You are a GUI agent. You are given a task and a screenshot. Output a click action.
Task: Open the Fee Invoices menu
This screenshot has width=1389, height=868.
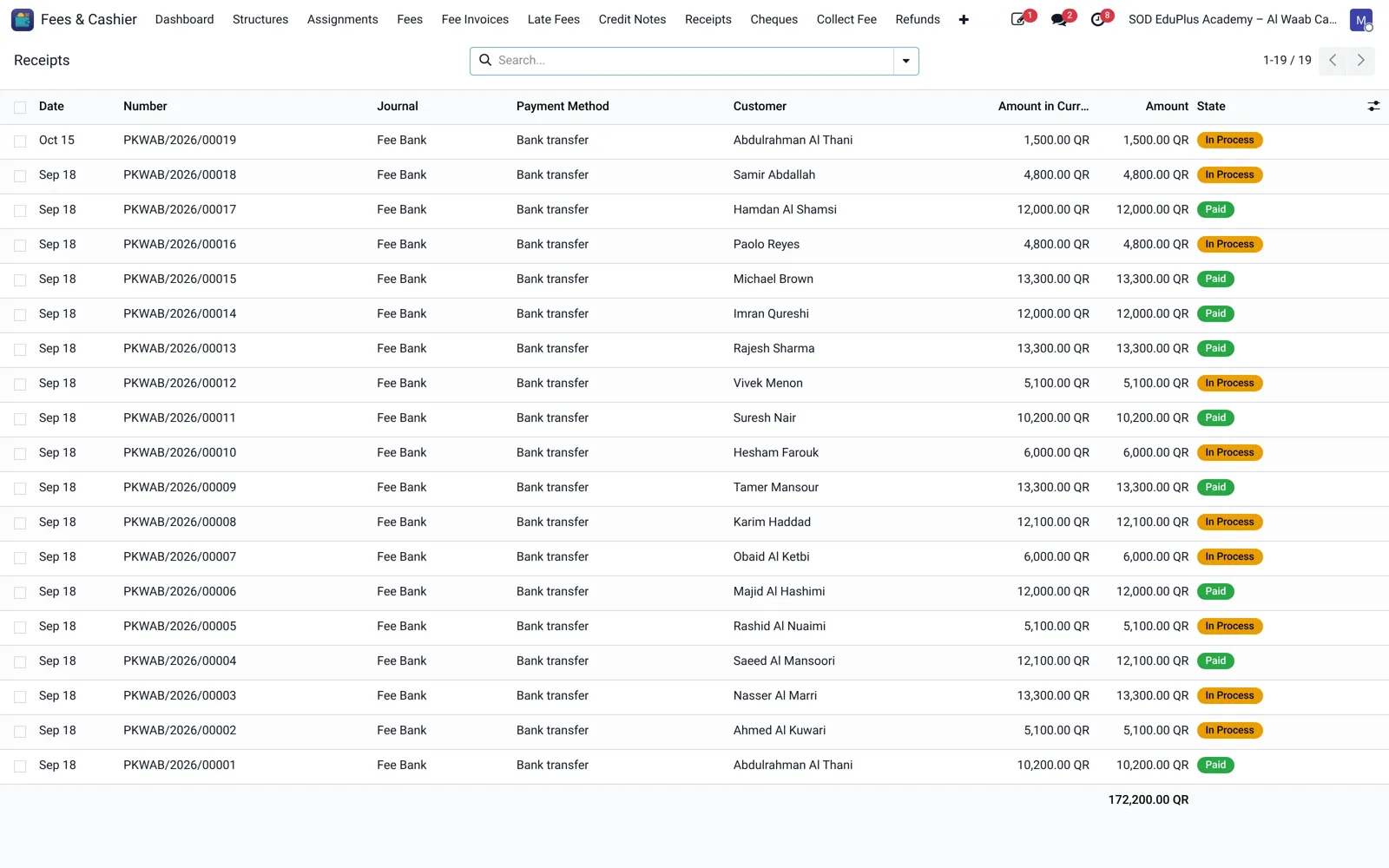[475, 19]
